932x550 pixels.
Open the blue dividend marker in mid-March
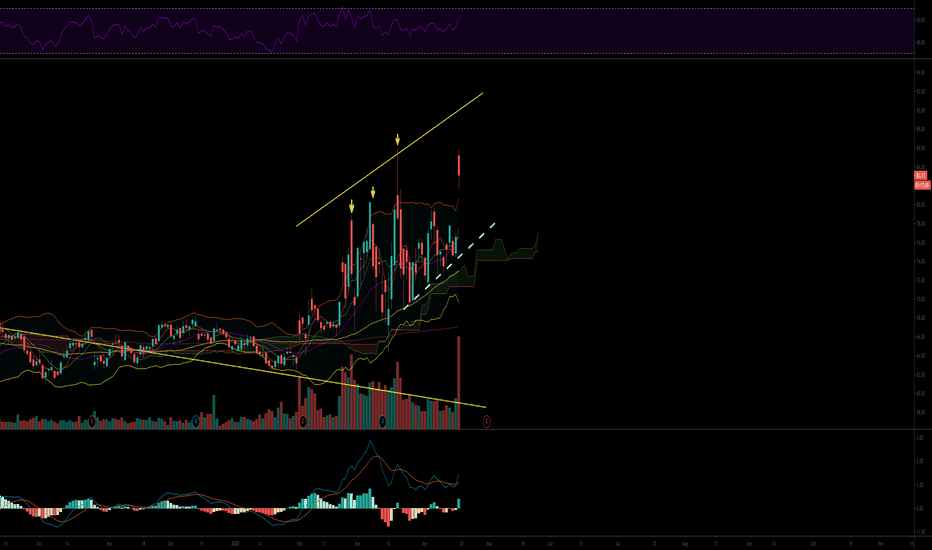click(382, 422)
